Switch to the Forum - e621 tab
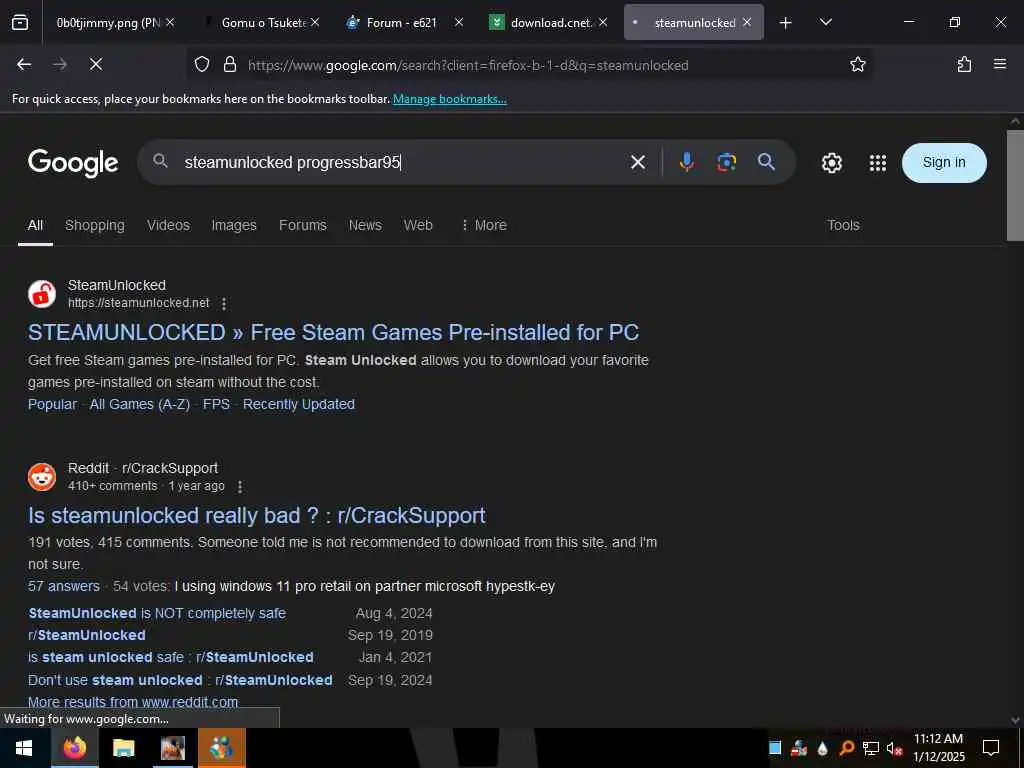Image resolution: width=1024 pixels, height=768 pixels. tap(401, 23)
